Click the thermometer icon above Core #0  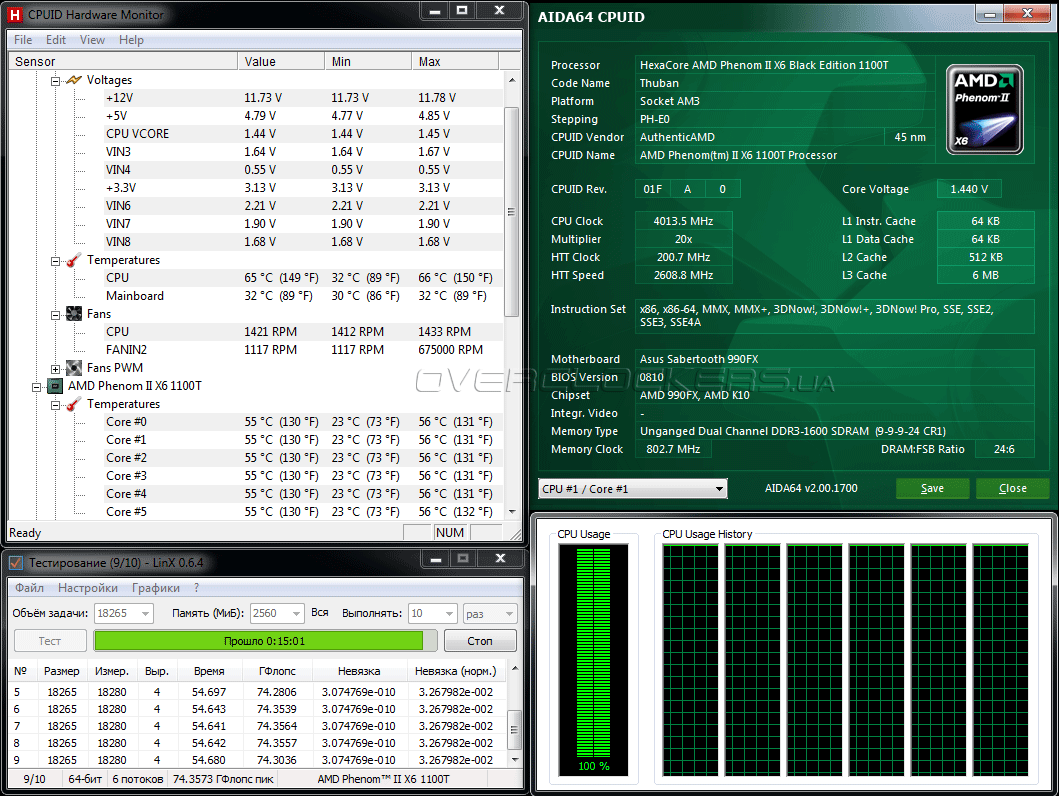(x=73, y=404)
